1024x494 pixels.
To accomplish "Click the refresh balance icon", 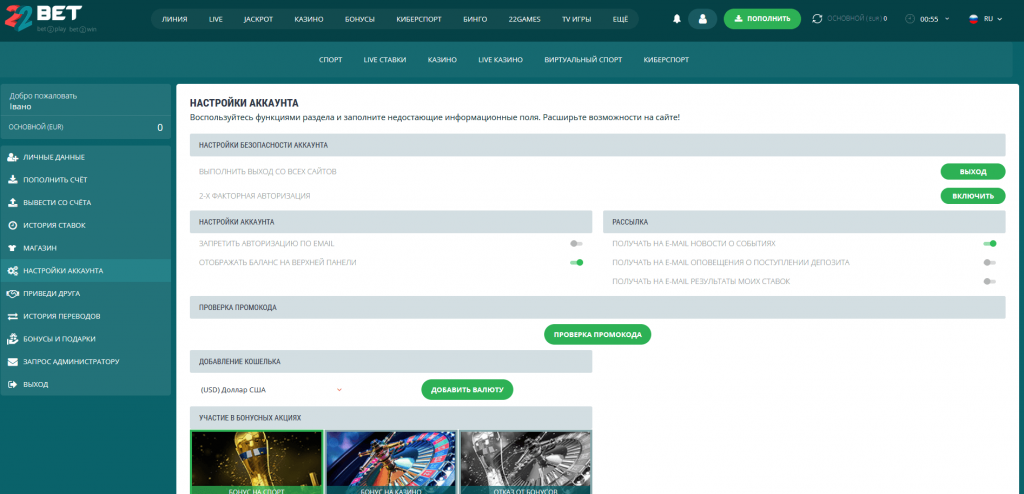I will tap(818, 18).
